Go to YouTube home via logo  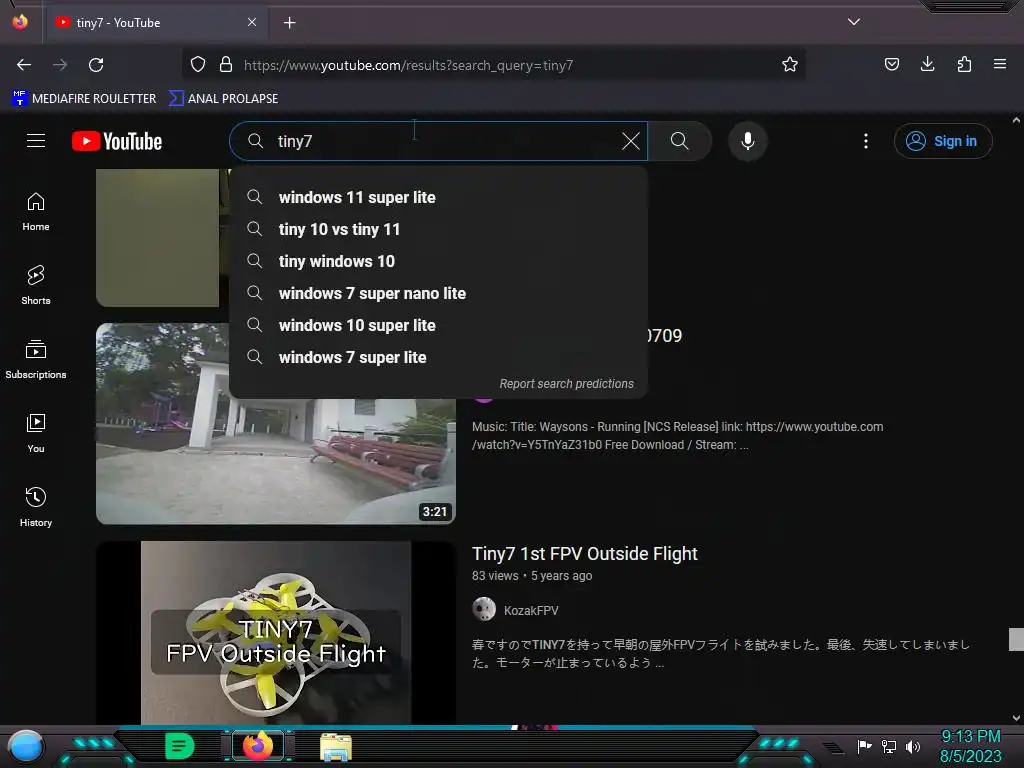(117, 141)
